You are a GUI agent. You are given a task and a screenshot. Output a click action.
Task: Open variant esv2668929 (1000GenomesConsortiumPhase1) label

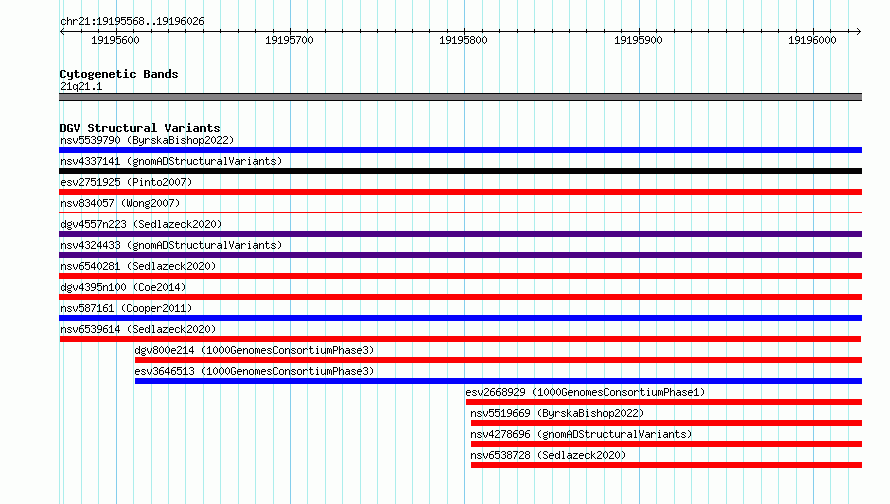click(x=585, y=392)
